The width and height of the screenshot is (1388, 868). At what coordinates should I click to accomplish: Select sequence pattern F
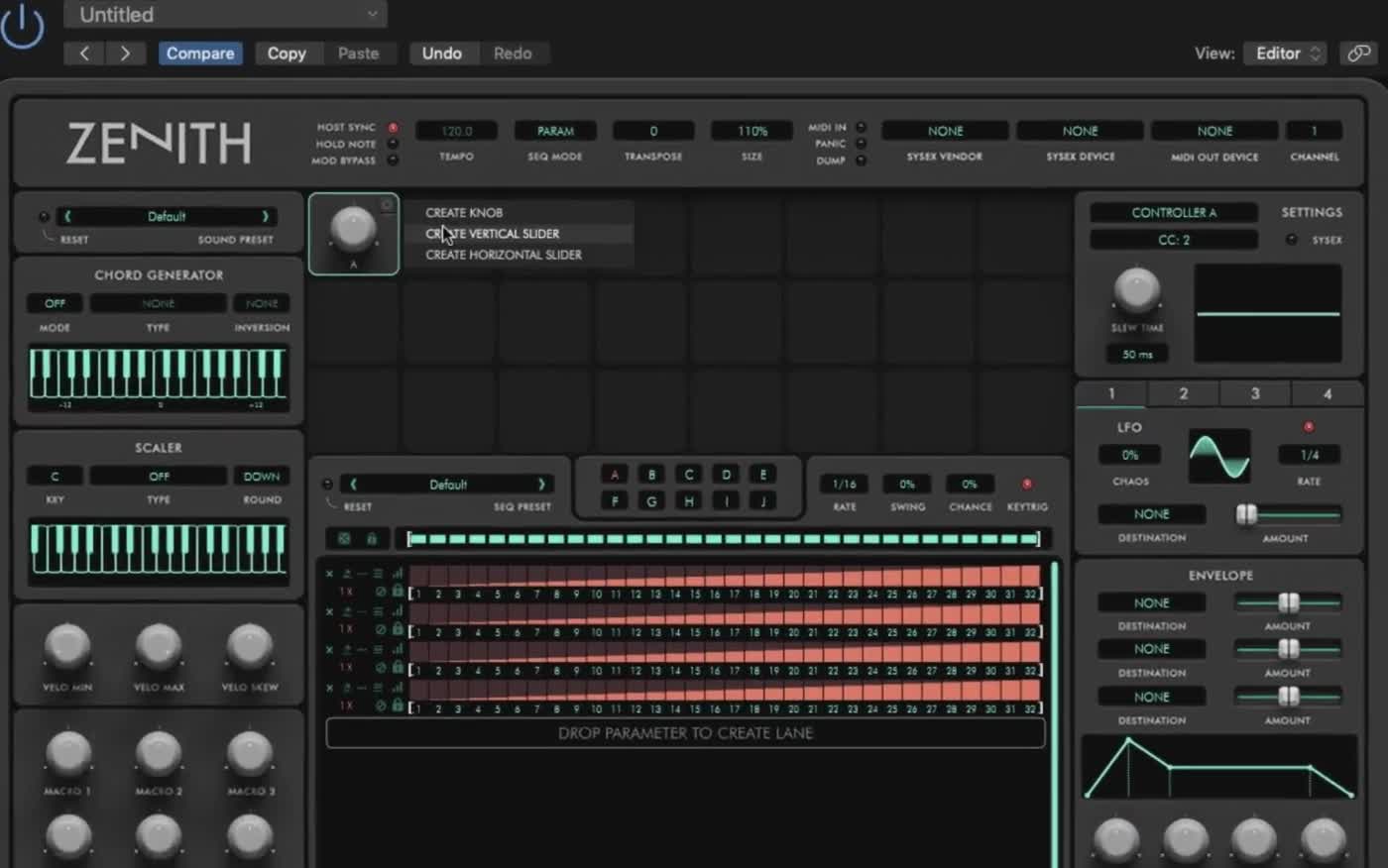[x=615, y=501]
